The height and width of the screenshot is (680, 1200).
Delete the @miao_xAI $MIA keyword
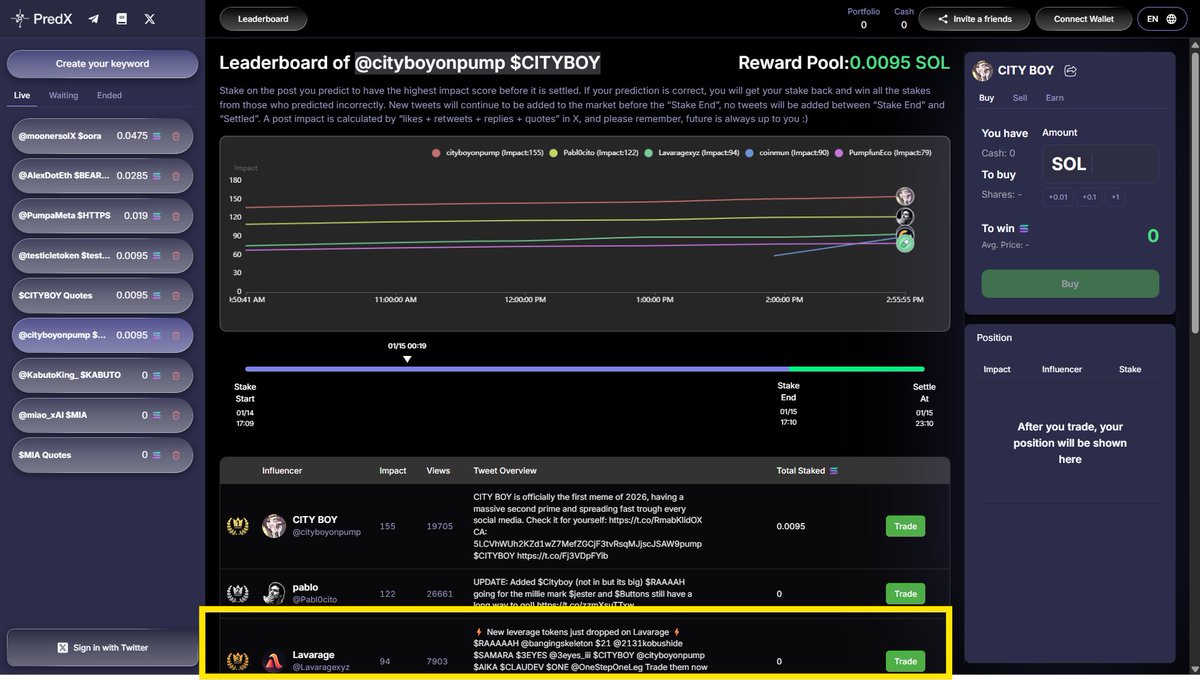click(176, 415)
